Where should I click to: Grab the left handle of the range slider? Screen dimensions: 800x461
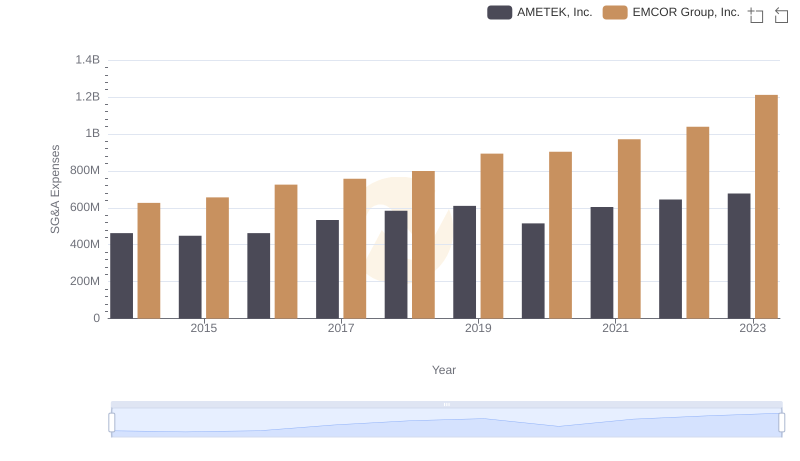pos(112,422)
